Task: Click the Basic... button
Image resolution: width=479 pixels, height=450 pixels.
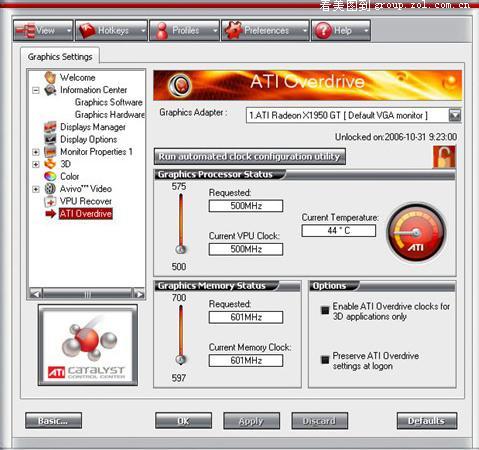Action: point(53,421)
